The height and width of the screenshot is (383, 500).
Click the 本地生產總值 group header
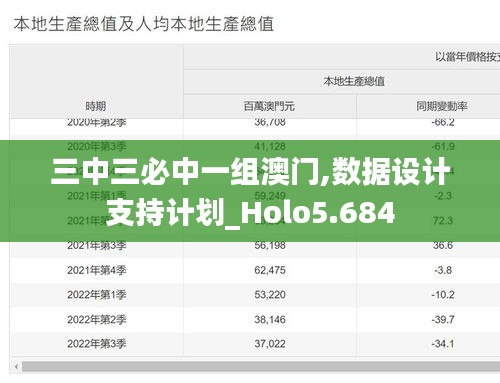click(x=354, y=81)
